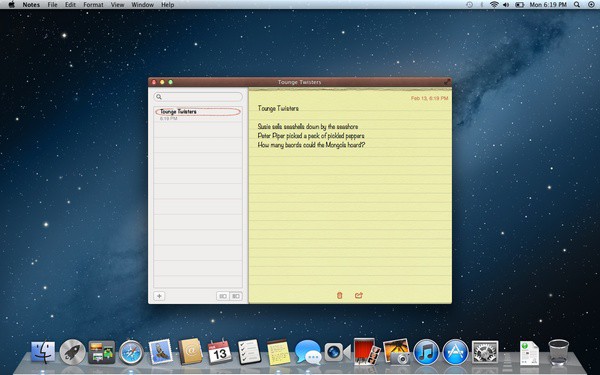The width and height of the screenshot is (600, 375).
Task: Open the App Store dock icon
Action: 455,352
